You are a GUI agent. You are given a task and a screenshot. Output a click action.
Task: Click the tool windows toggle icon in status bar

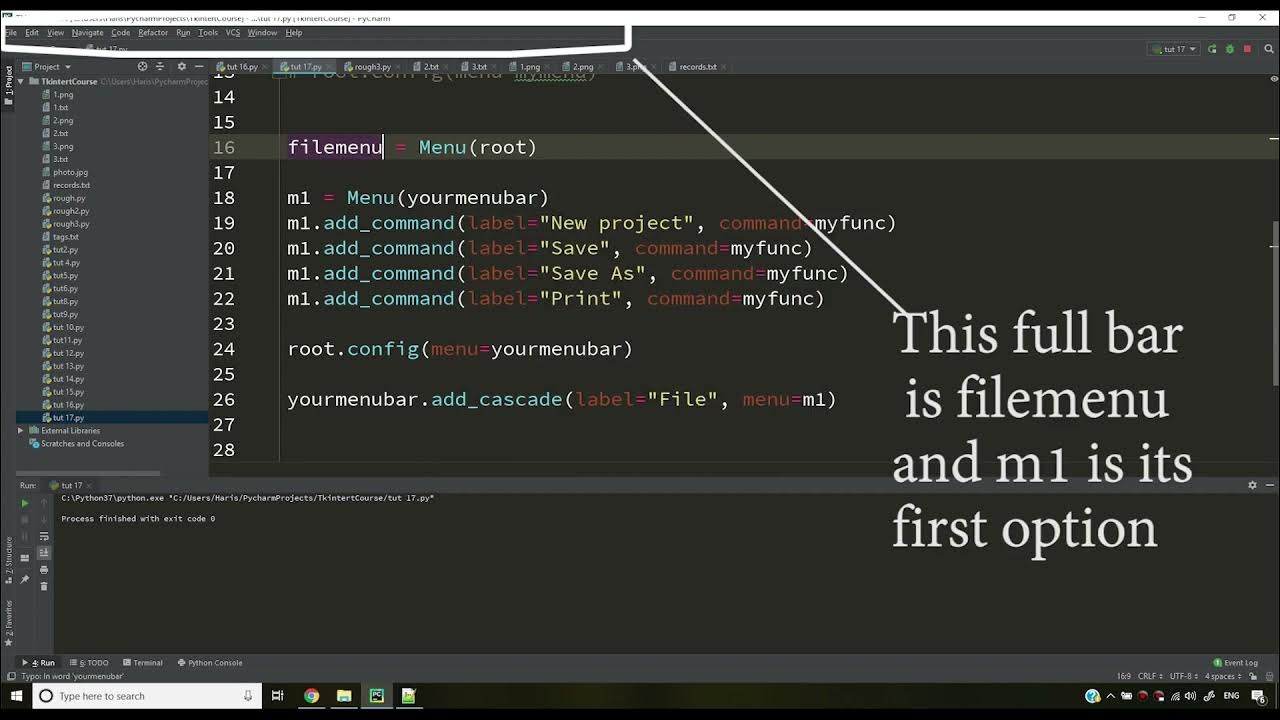(x=10, y=677)
